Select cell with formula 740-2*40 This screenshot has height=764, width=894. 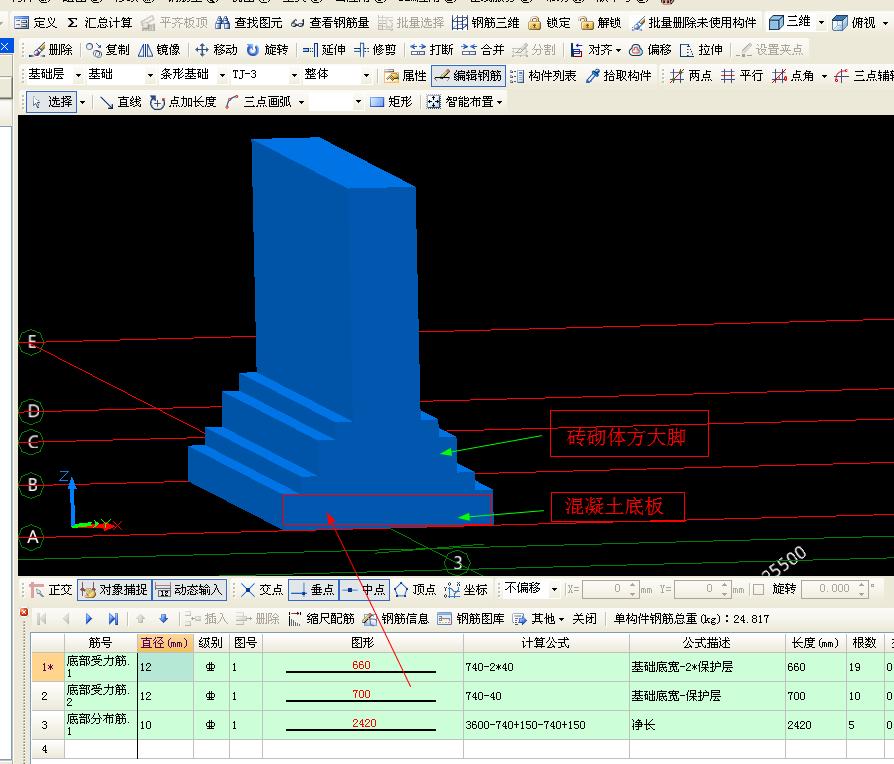pos(546,667)
